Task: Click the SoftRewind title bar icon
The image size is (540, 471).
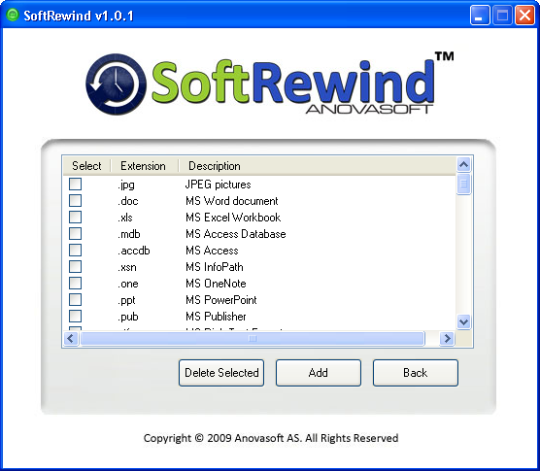Action: pyautogui.click(x=13, y=15)
